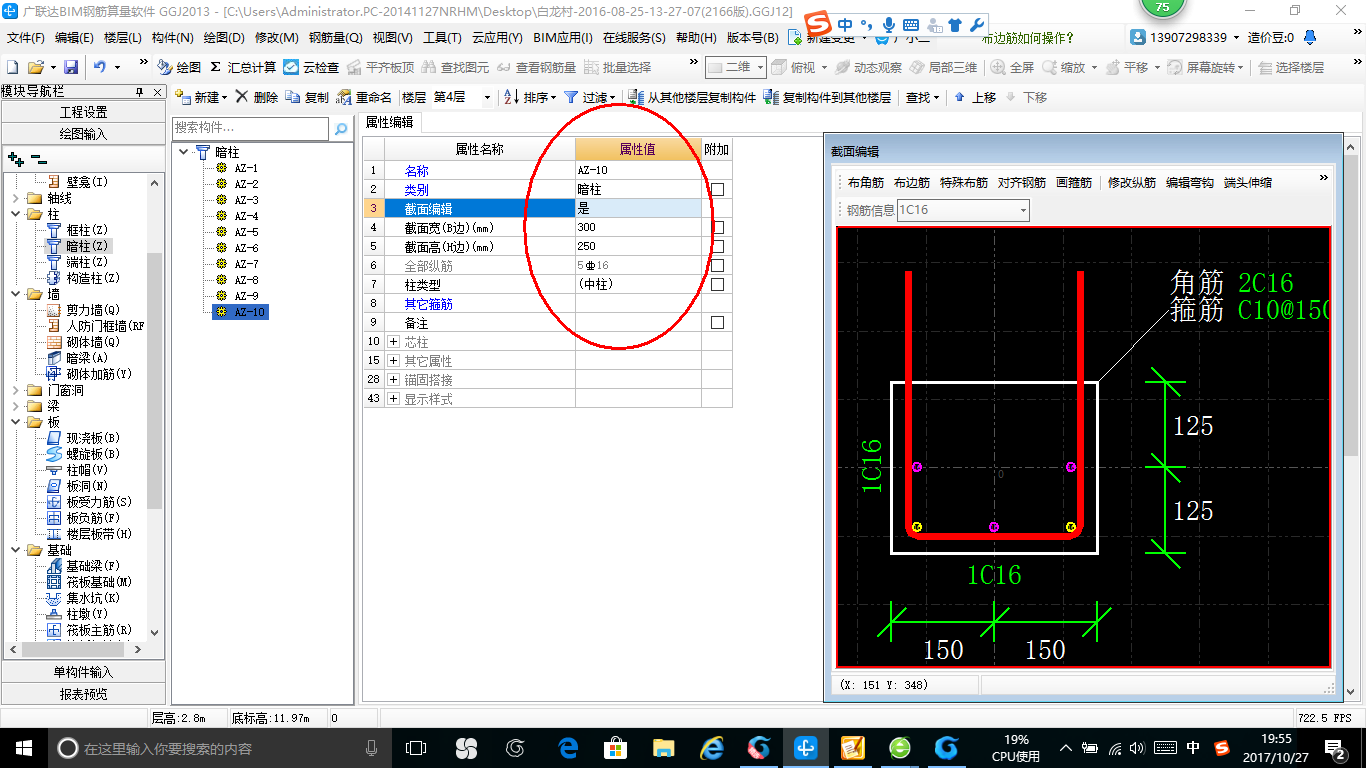Screen dimensions: 1366x768
Task: Click 平移 pan hand icon
Action: pos(1112,67)
